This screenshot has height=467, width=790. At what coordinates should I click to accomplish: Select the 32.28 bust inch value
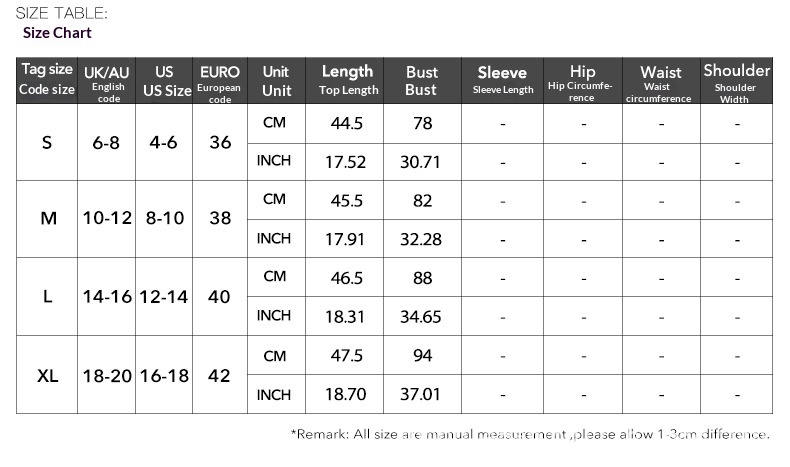click(x=421, y=239)
